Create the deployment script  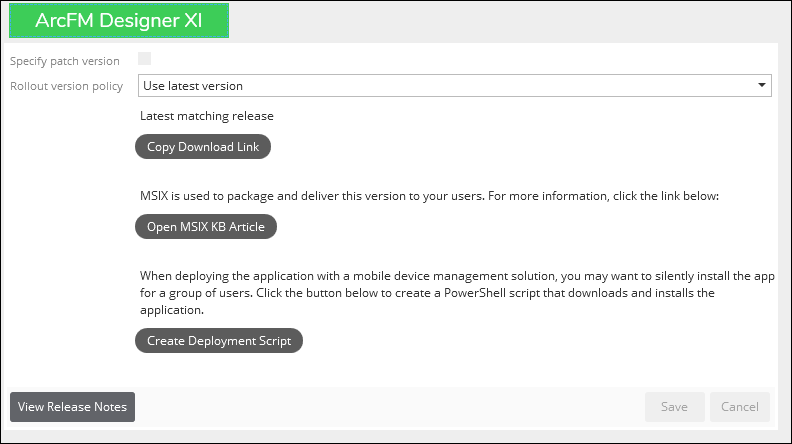219,340
